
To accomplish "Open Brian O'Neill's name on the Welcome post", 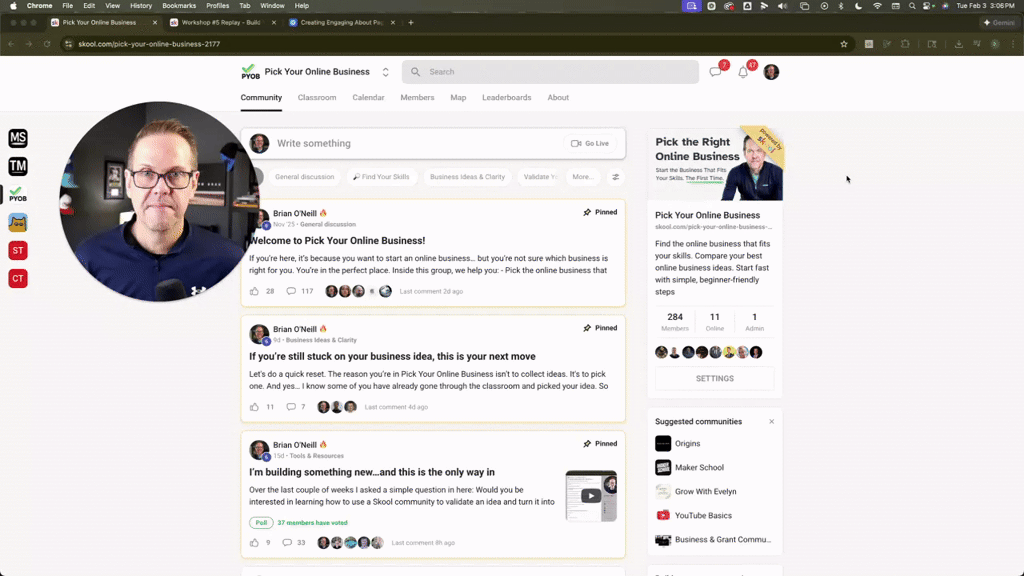I will pos(295,214).
